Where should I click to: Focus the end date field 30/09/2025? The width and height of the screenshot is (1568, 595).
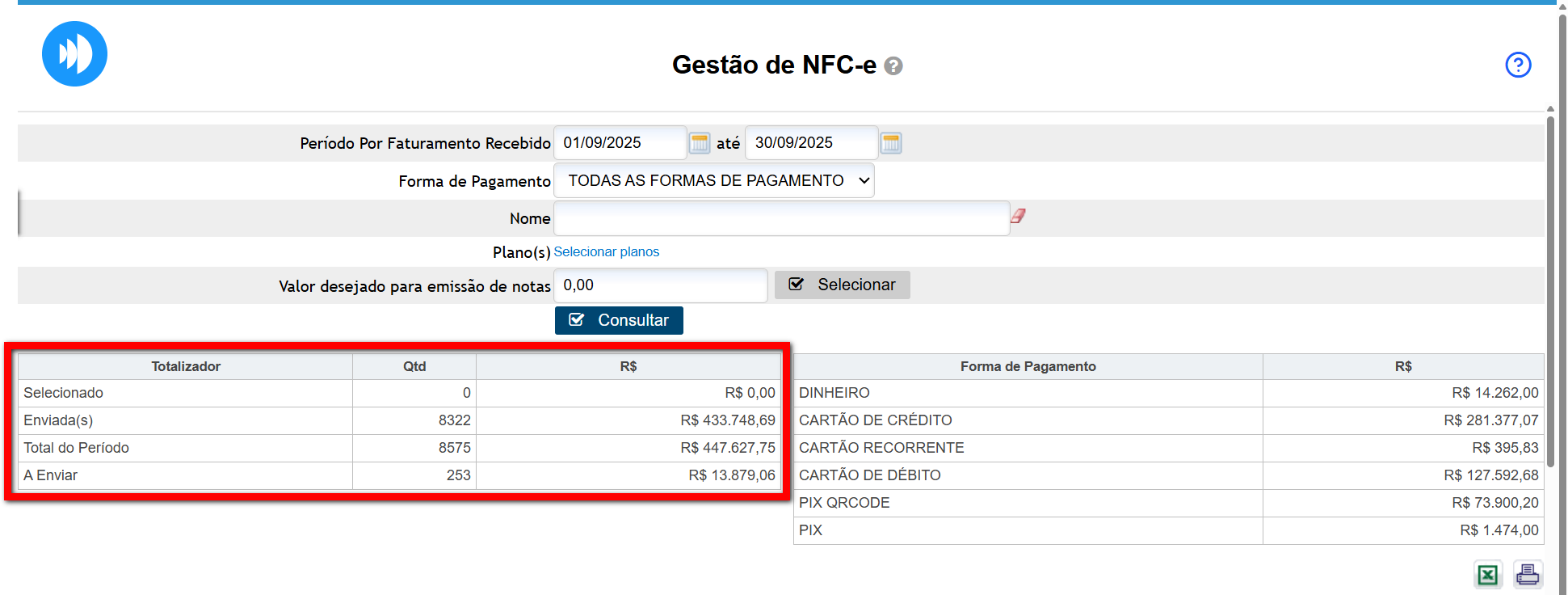[810, 143]
